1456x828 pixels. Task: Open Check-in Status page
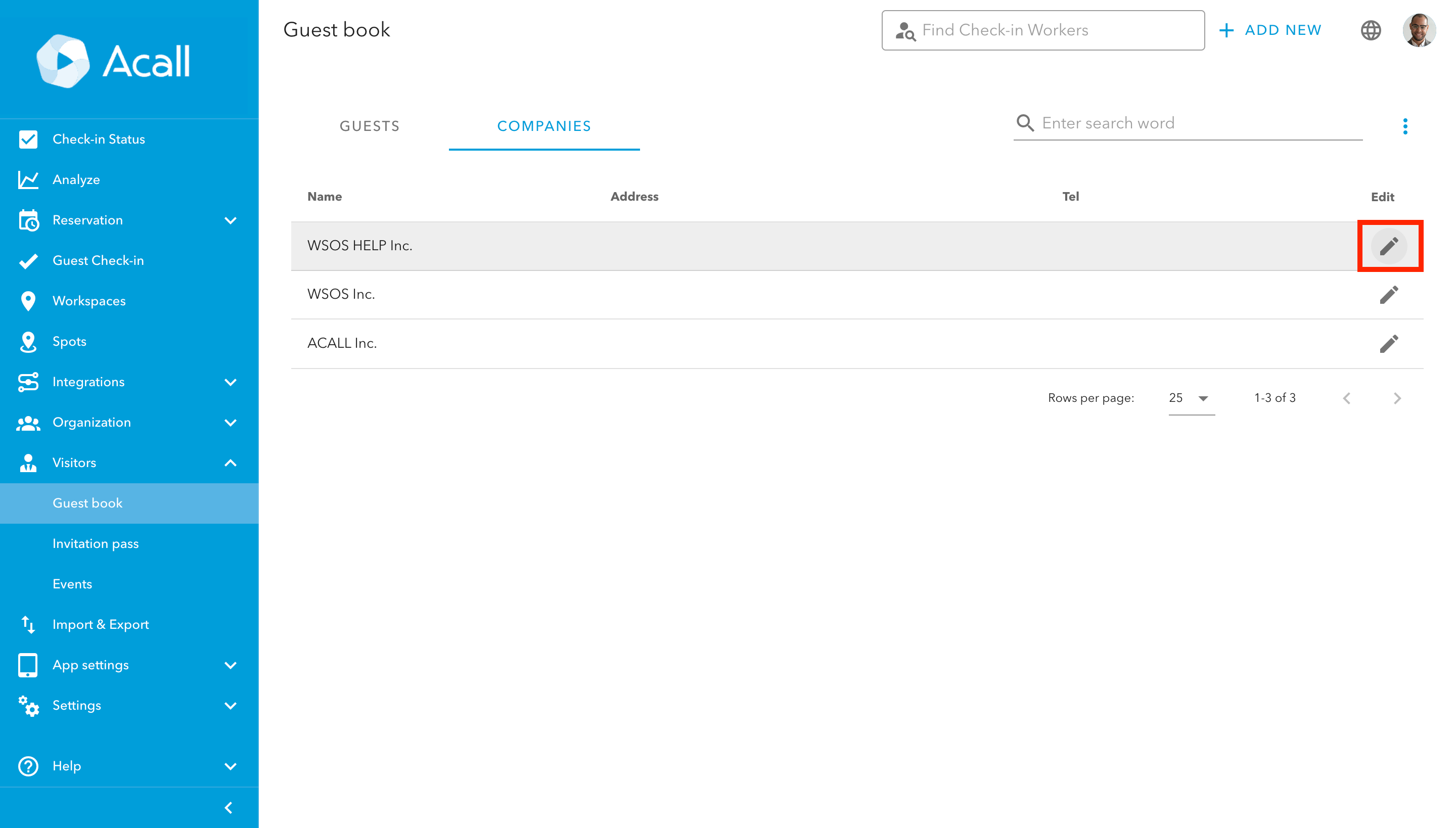[x=129, y=140]
